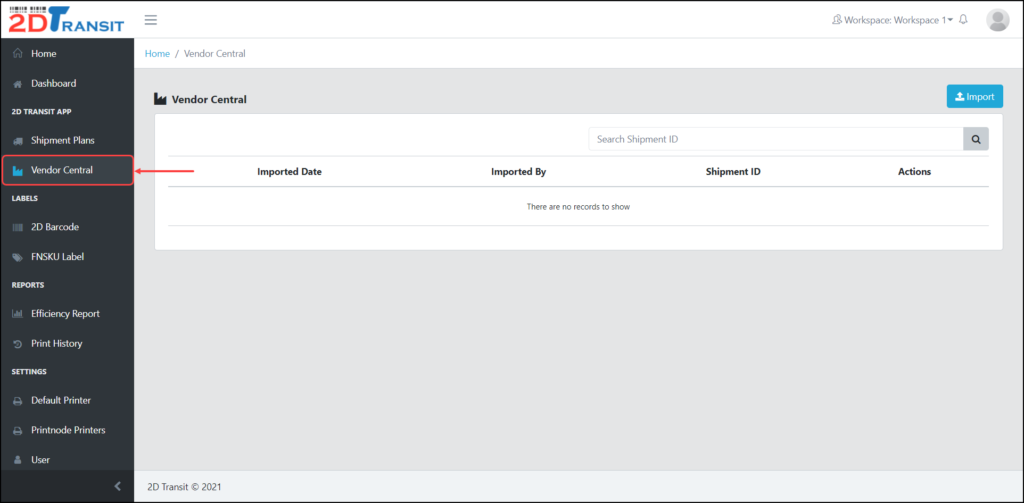
Task: Open the Workspace 1 dropdown
Action: (893, 20)
